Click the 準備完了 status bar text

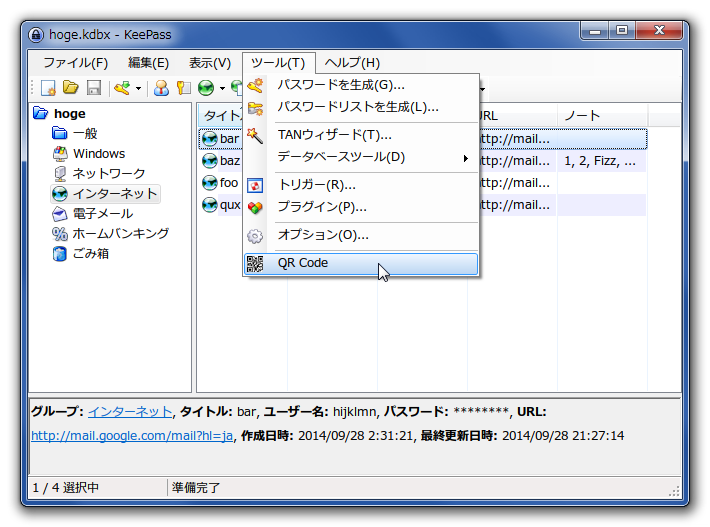pyautogui.click(x=196, y=488)
